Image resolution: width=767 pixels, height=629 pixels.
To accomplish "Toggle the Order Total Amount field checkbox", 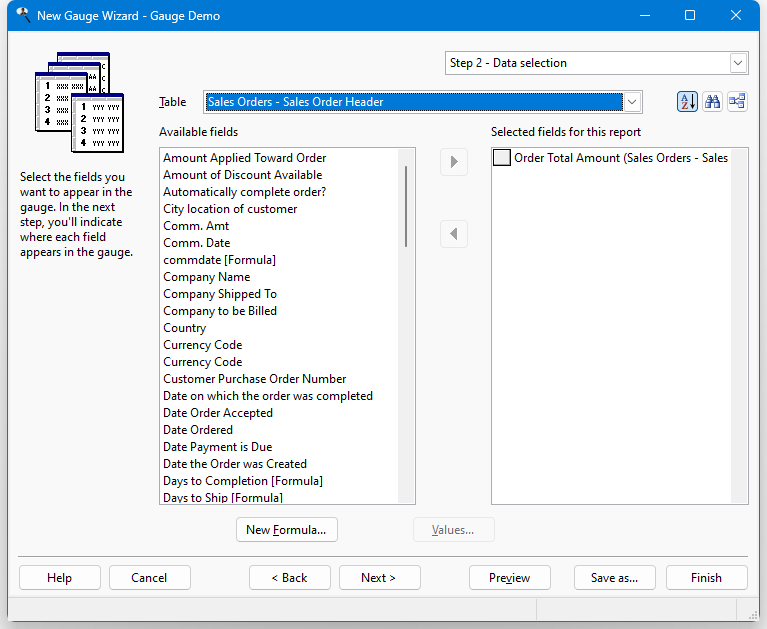I will tap(502, 158).
